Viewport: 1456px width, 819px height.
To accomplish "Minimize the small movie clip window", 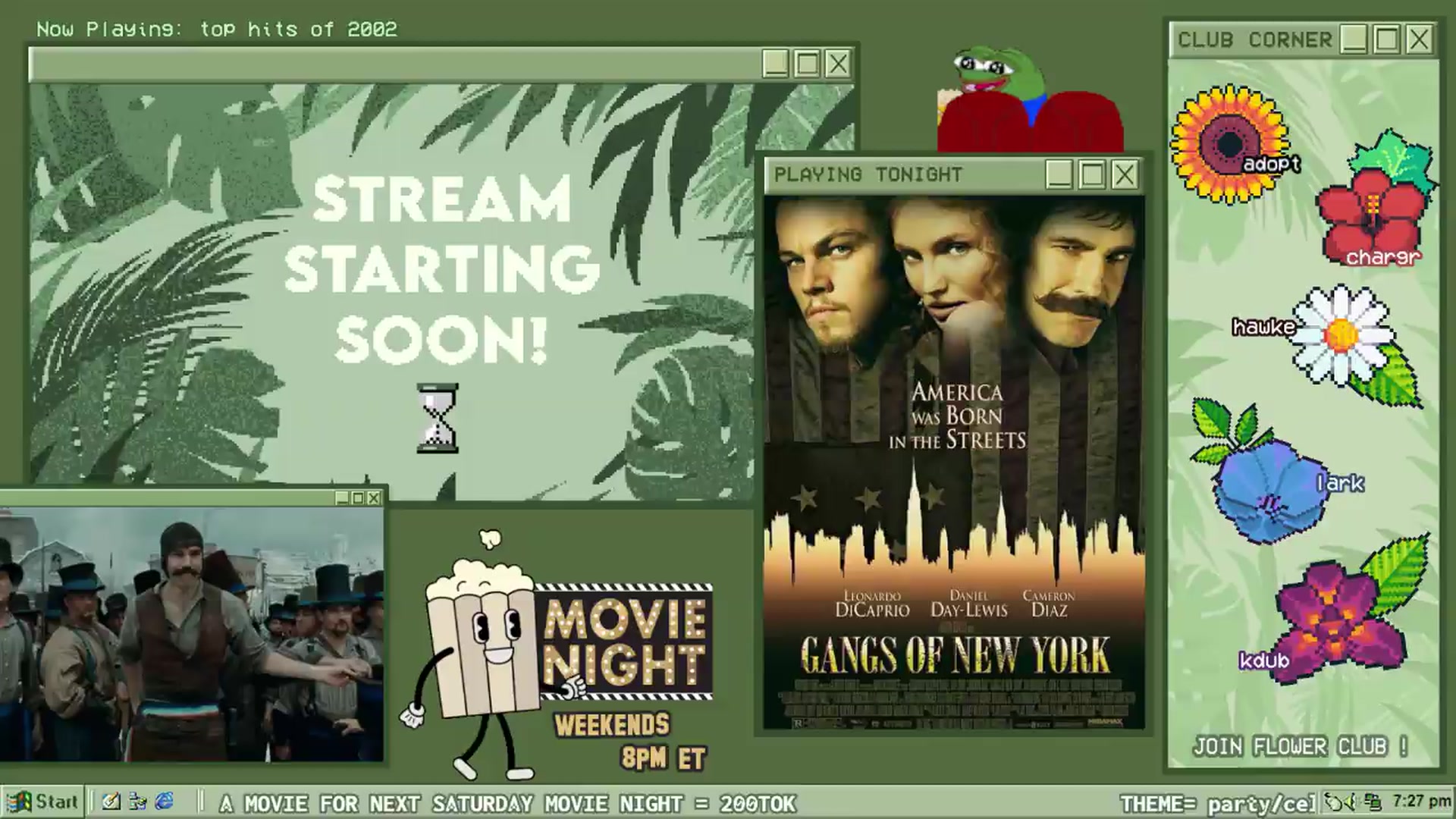I will pyautogui.click(x=342, y=498).
